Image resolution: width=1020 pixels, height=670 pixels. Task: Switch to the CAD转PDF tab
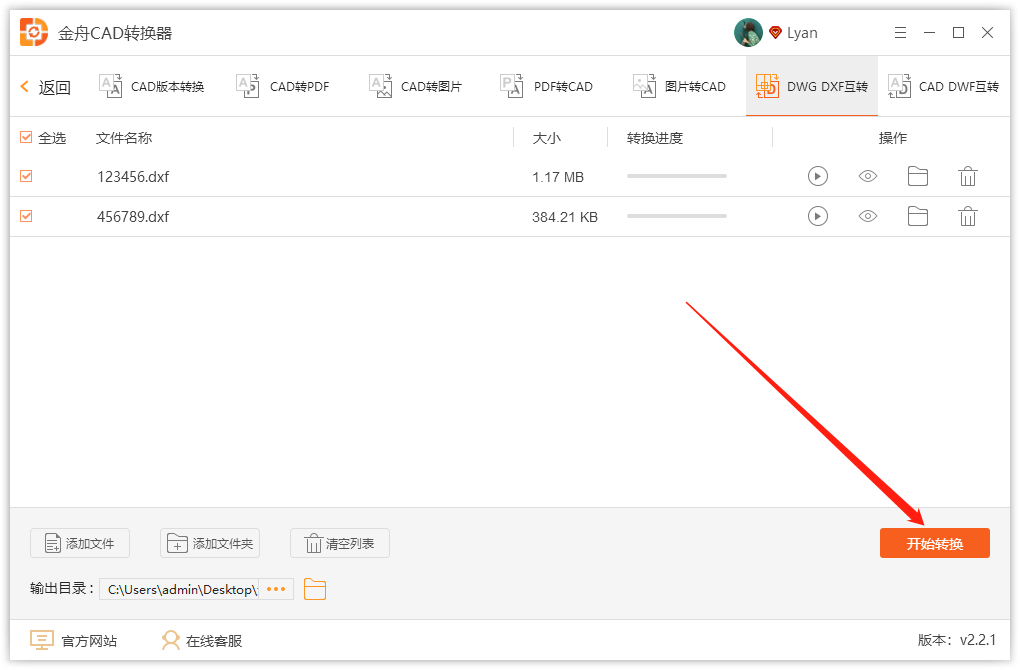coord(283,87)
